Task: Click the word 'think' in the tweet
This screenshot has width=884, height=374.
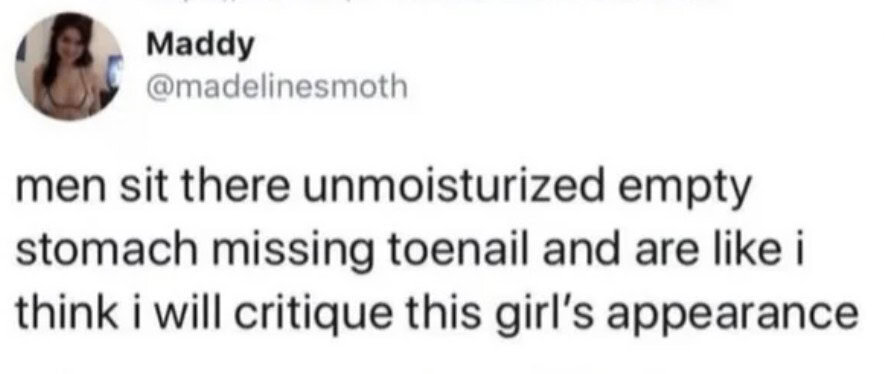Action: [x=63, y=313]
